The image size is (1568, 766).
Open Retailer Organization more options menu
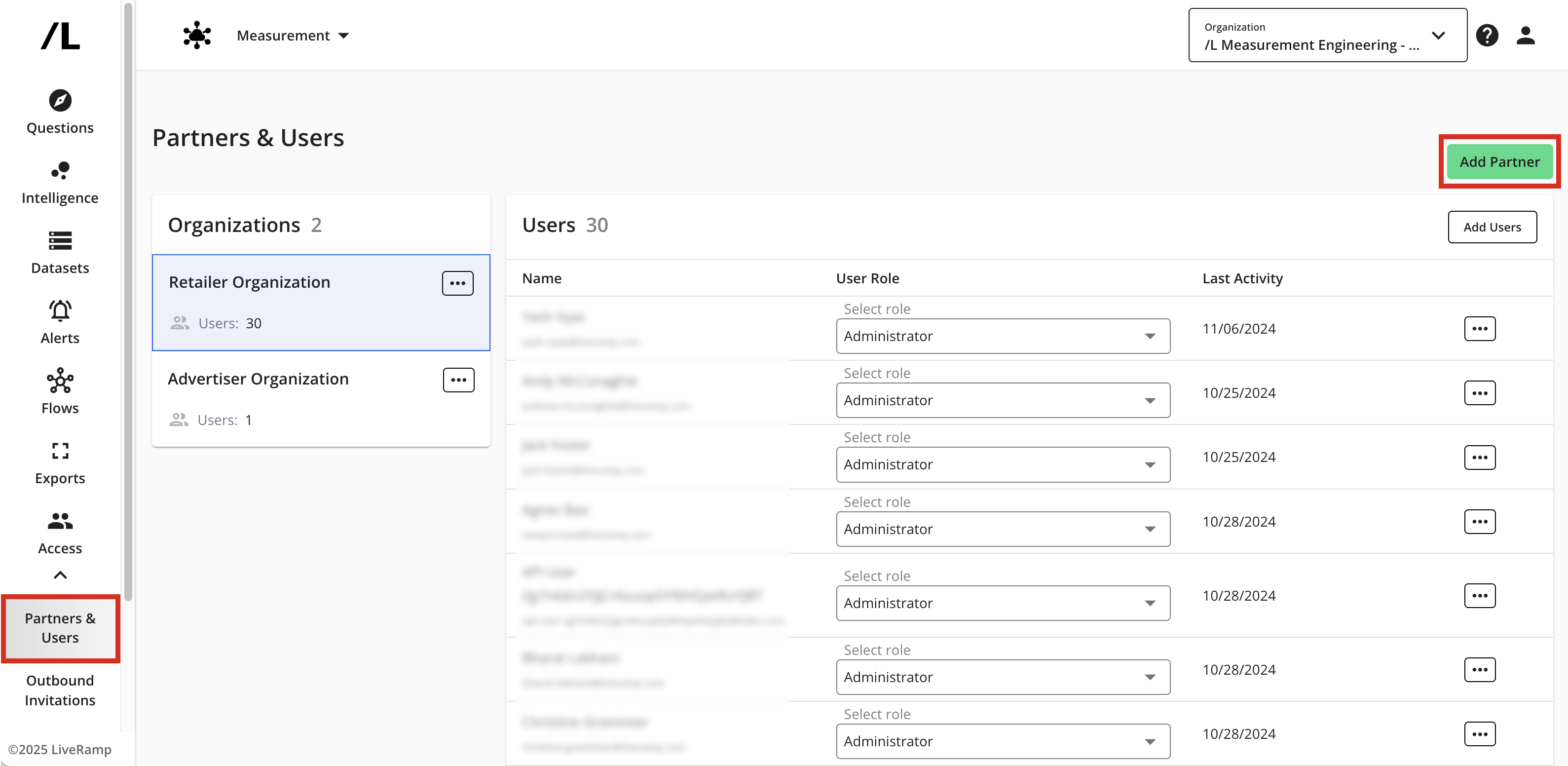pyautogui.click(x=457, y=283)
